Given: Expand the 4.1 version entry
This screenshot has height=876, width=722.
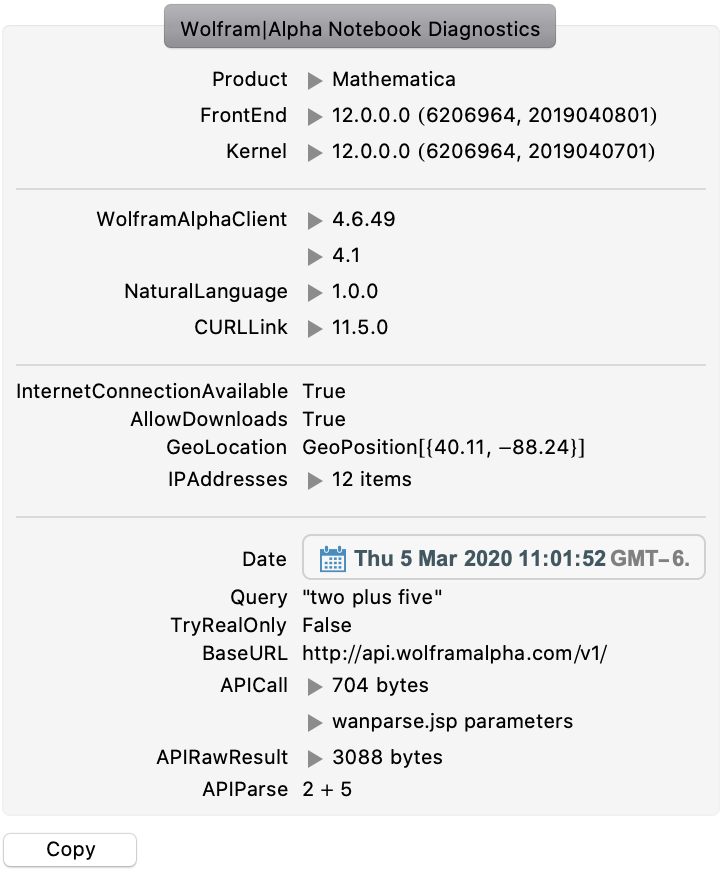Looking at the screenshot, I should (x=315, y=257).
